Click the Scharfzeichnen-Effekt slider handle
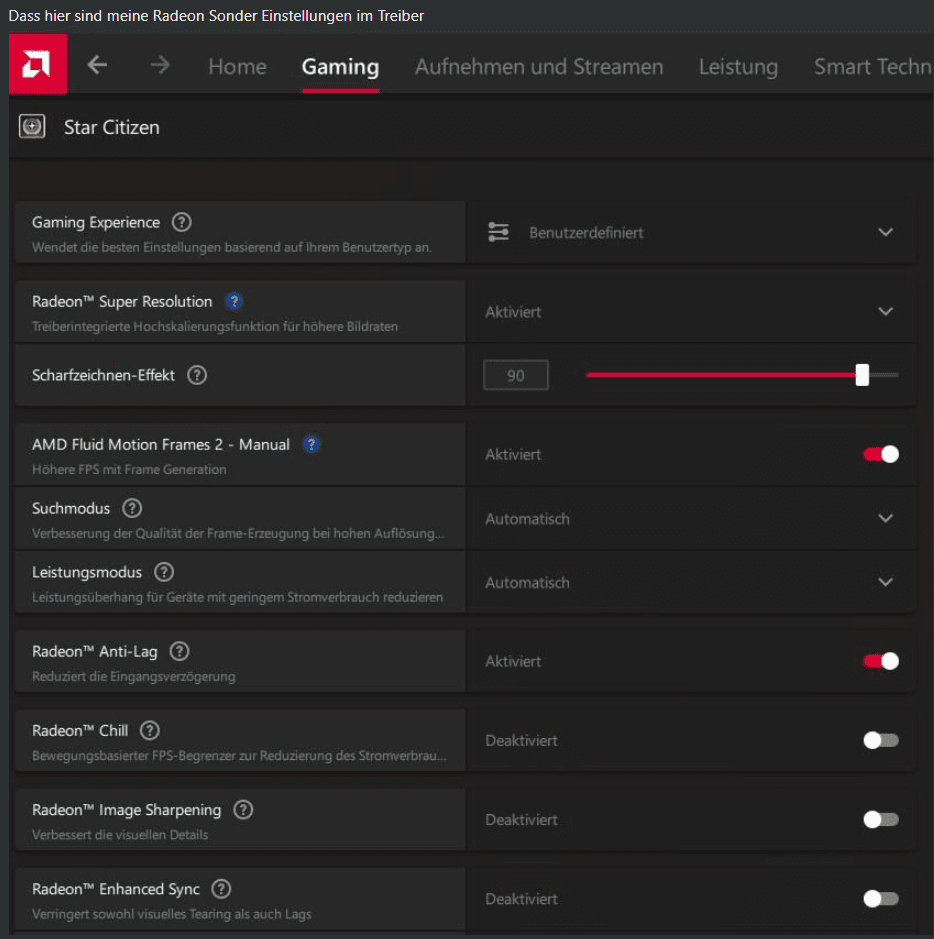Image resolution: width=934 pixels, height=939 pixels. point(862,375)
